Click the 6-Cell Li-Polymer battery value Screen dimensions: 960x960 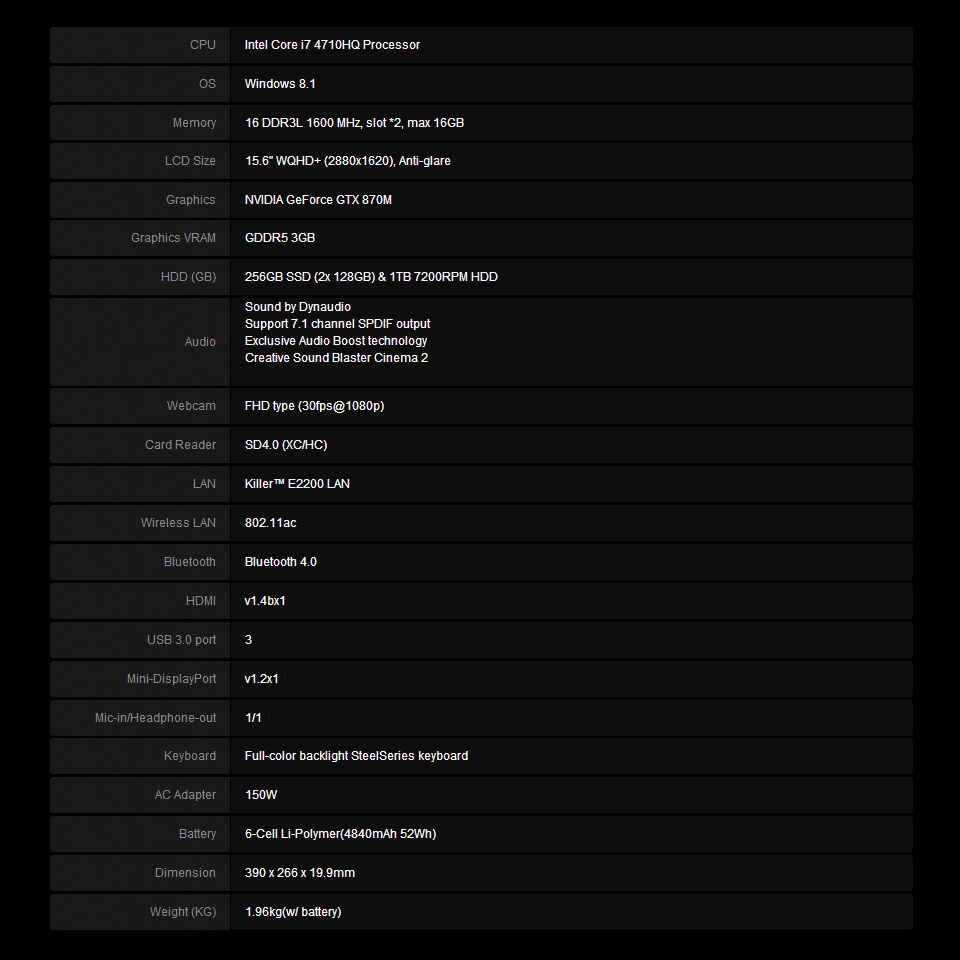[340, 834]
